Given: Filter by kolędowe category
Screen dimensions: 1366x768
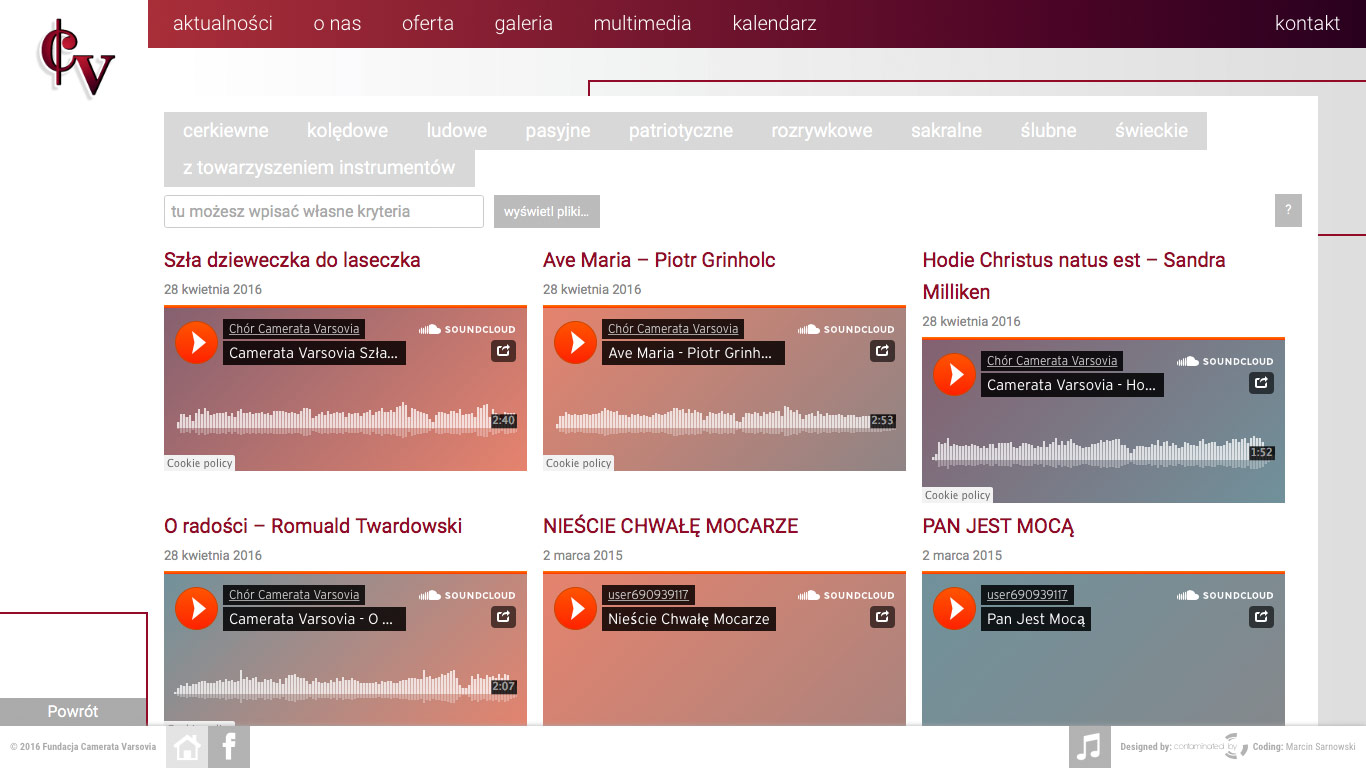Looking at the screenshot, I should pos(347,131).
